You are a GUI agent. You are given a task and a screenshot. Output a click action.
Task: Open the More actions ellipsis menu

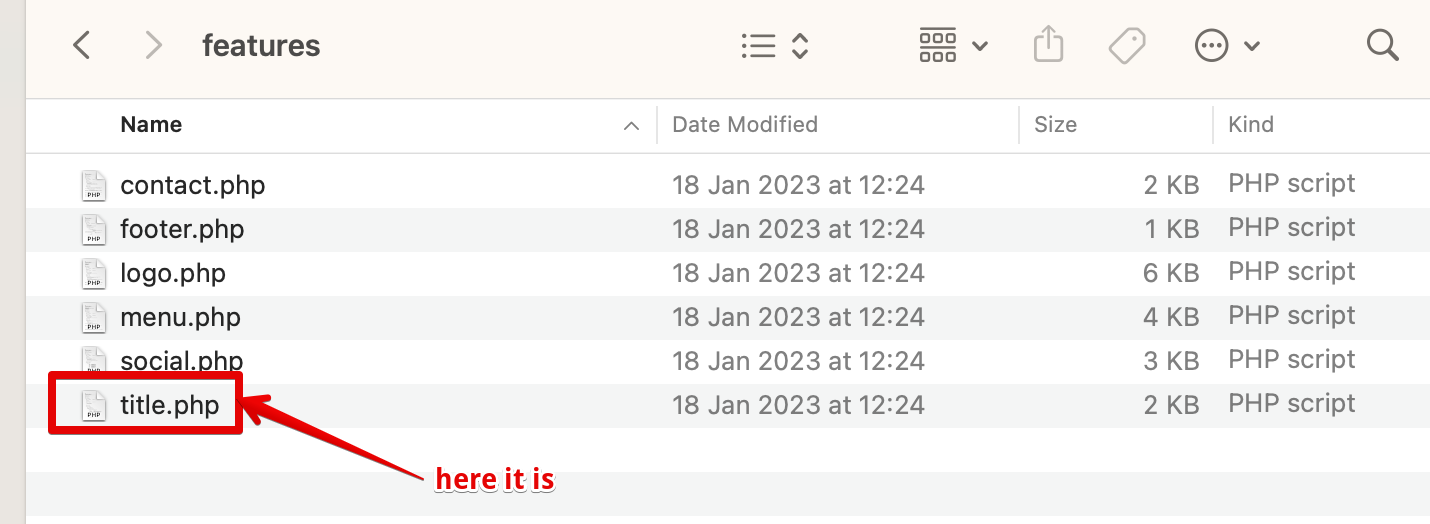[1226, 45]
